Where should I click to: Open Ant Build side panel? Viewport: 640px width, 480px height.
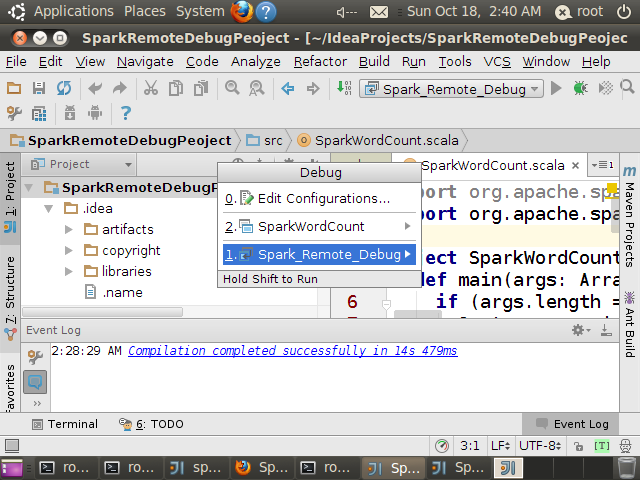630,324
